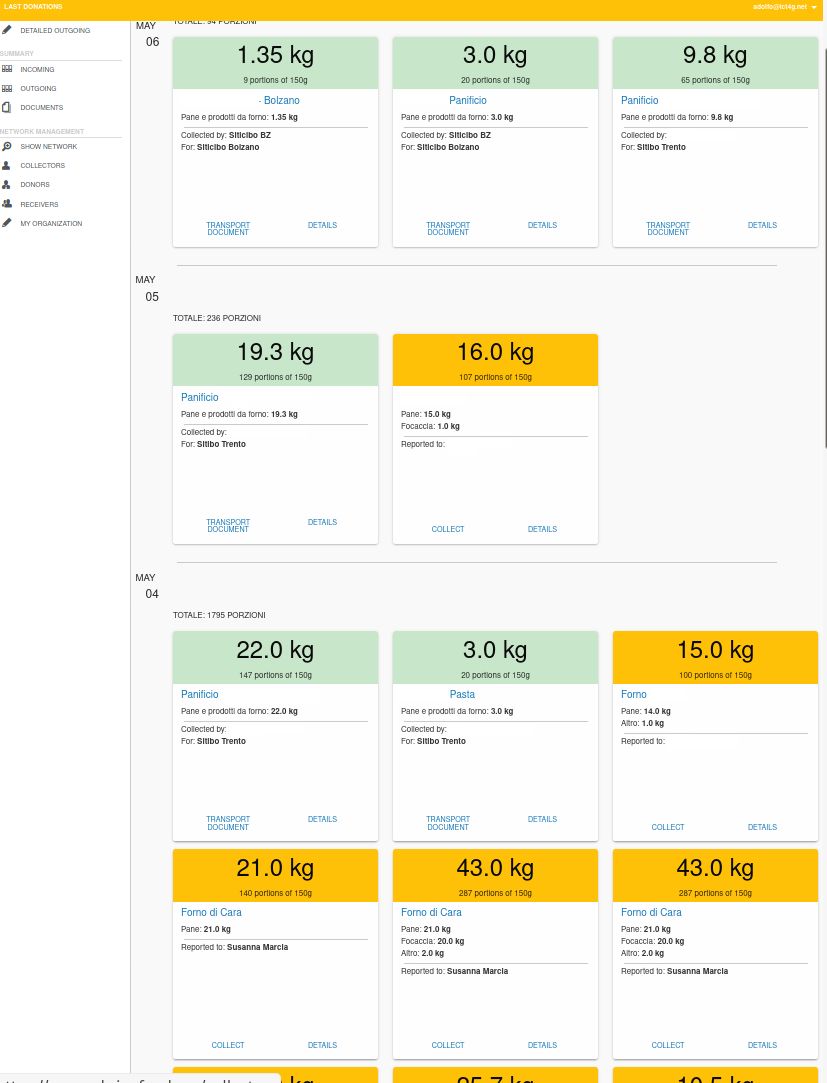
Task: View Details of the 9.8 kg donation
Action: (x=762, y=225)
